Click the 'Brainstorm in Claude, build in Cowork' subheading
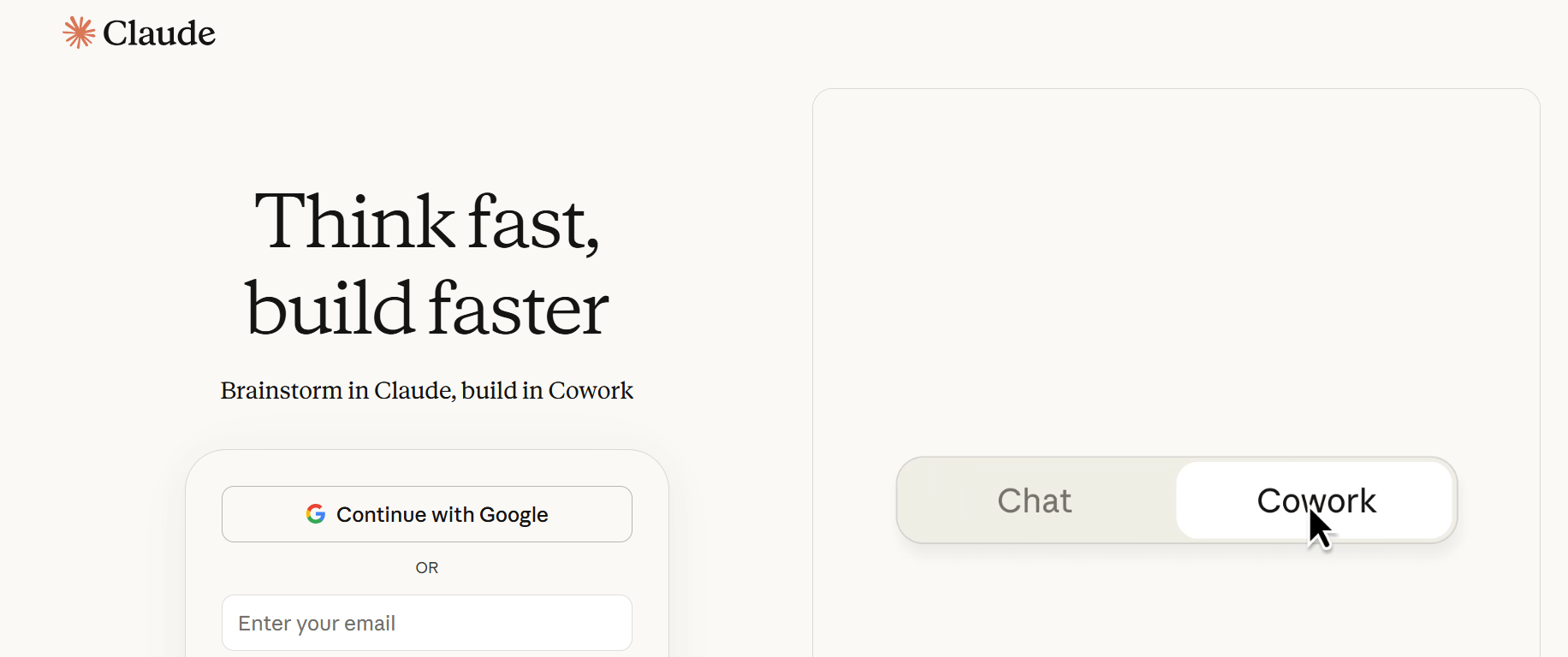1568x657 pixels. [x=427, y=390]
